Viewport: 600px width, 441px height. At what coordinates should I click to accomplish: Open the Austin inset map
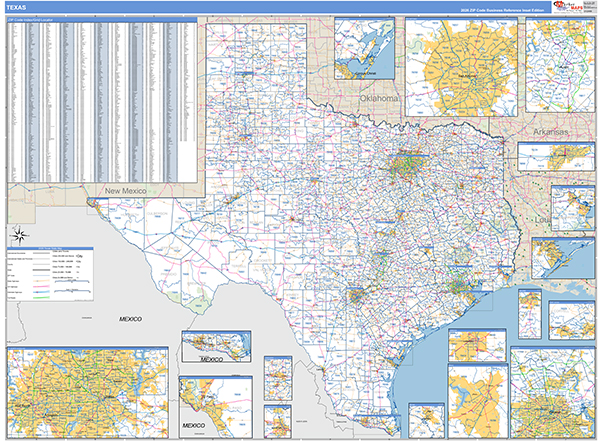click(x=560, y=65)
